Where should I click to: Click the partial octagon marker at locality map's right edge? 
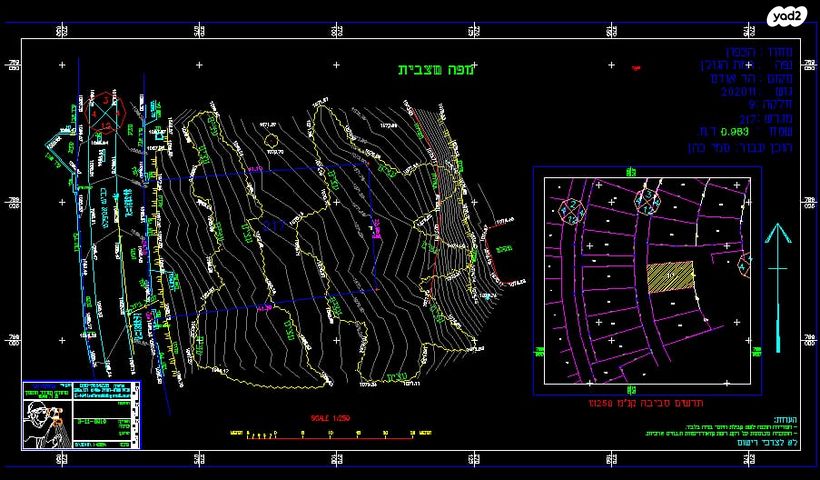point(745,265)
